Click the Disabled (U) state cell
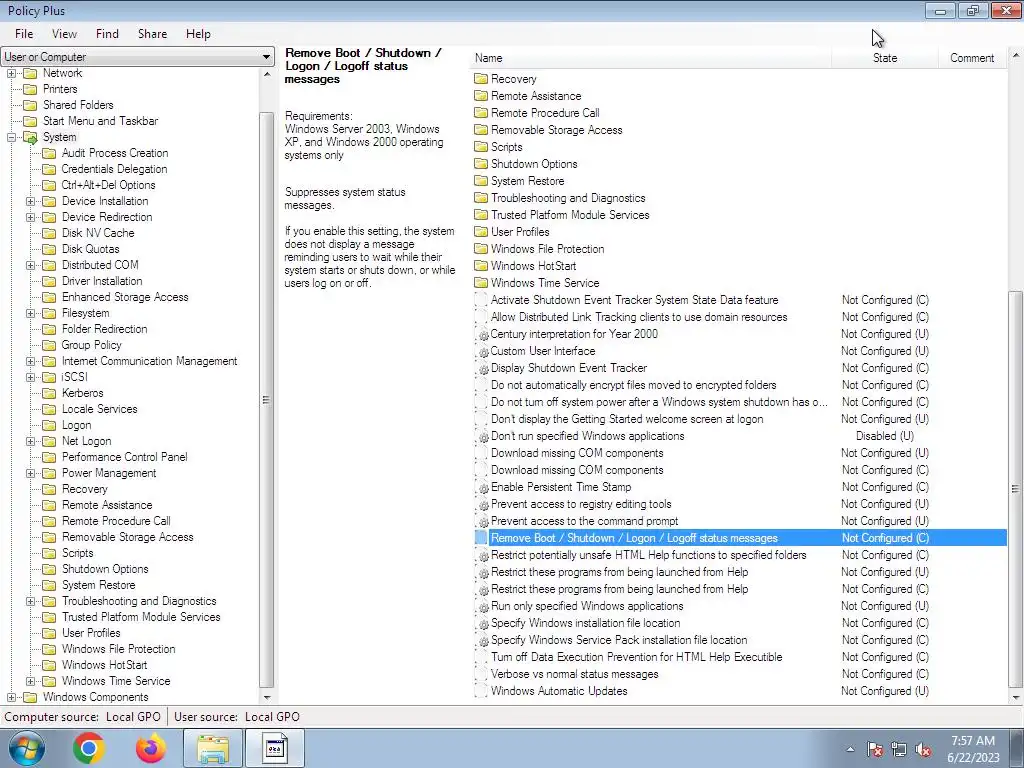This screenshot has width=1024, height=768. (885, 436)
